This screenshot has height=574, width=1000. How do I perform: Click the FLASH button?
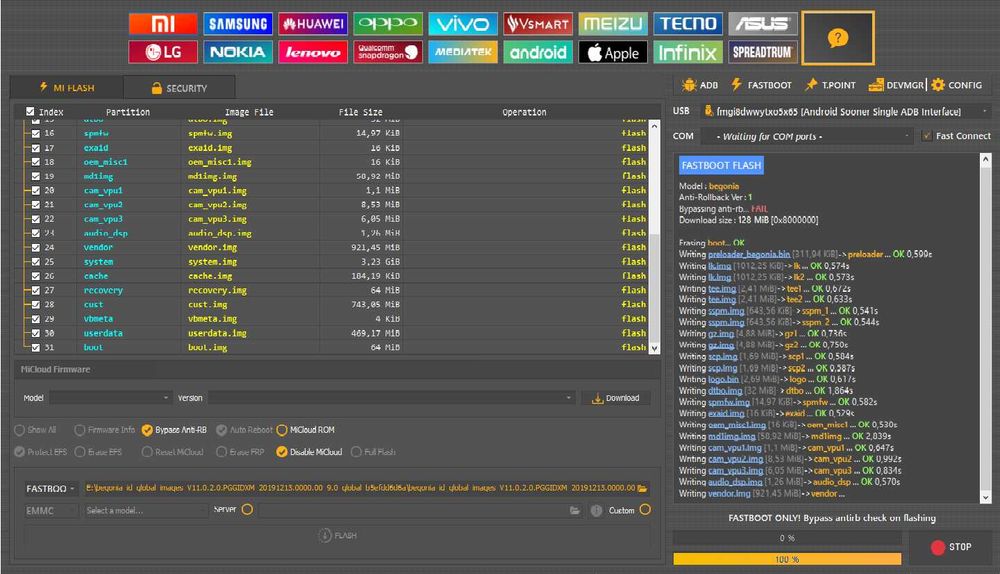click(x=337, y=535)
